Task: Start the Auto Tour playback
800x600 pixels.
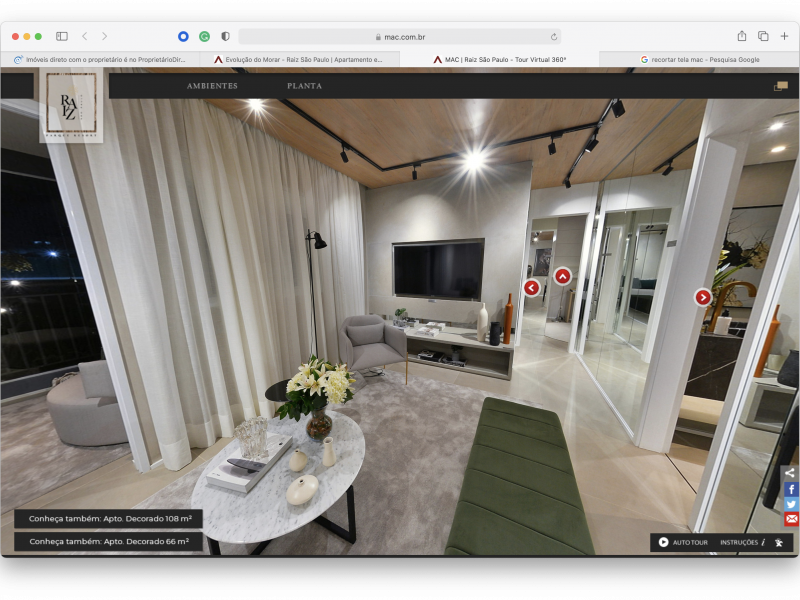Action: (683, 542)
